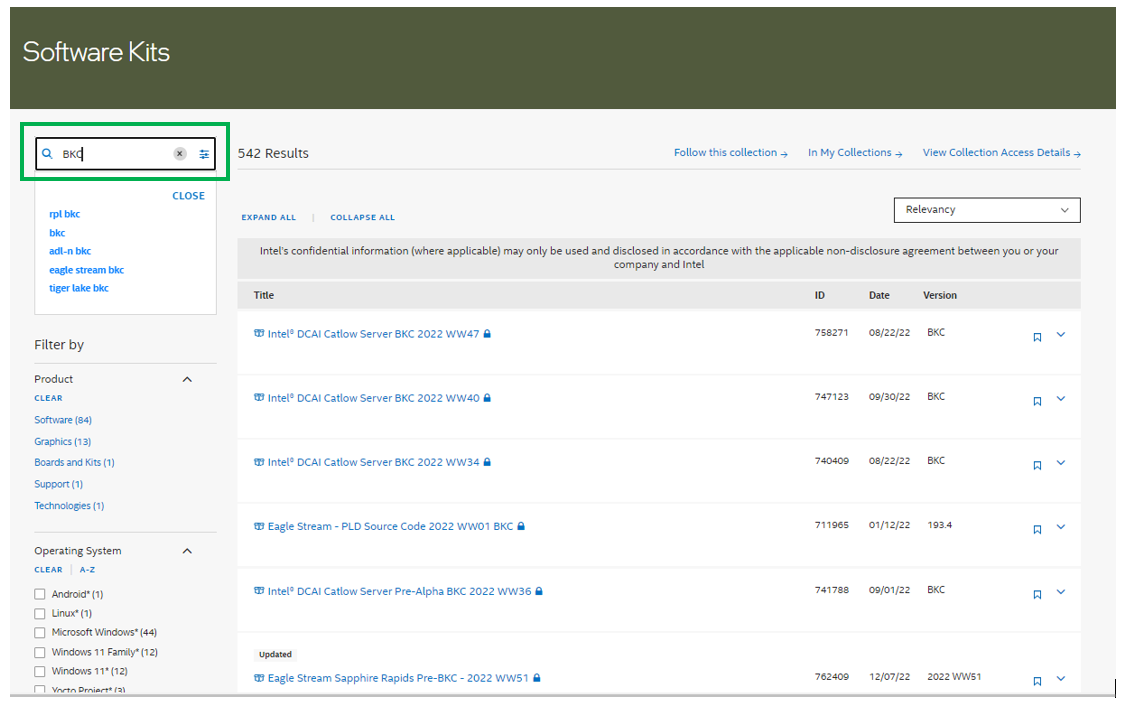Bookmark the Catlow Server BKC 2022 WW34 kit
This screenshot has width=1128, height=715.
(1037, 465)
